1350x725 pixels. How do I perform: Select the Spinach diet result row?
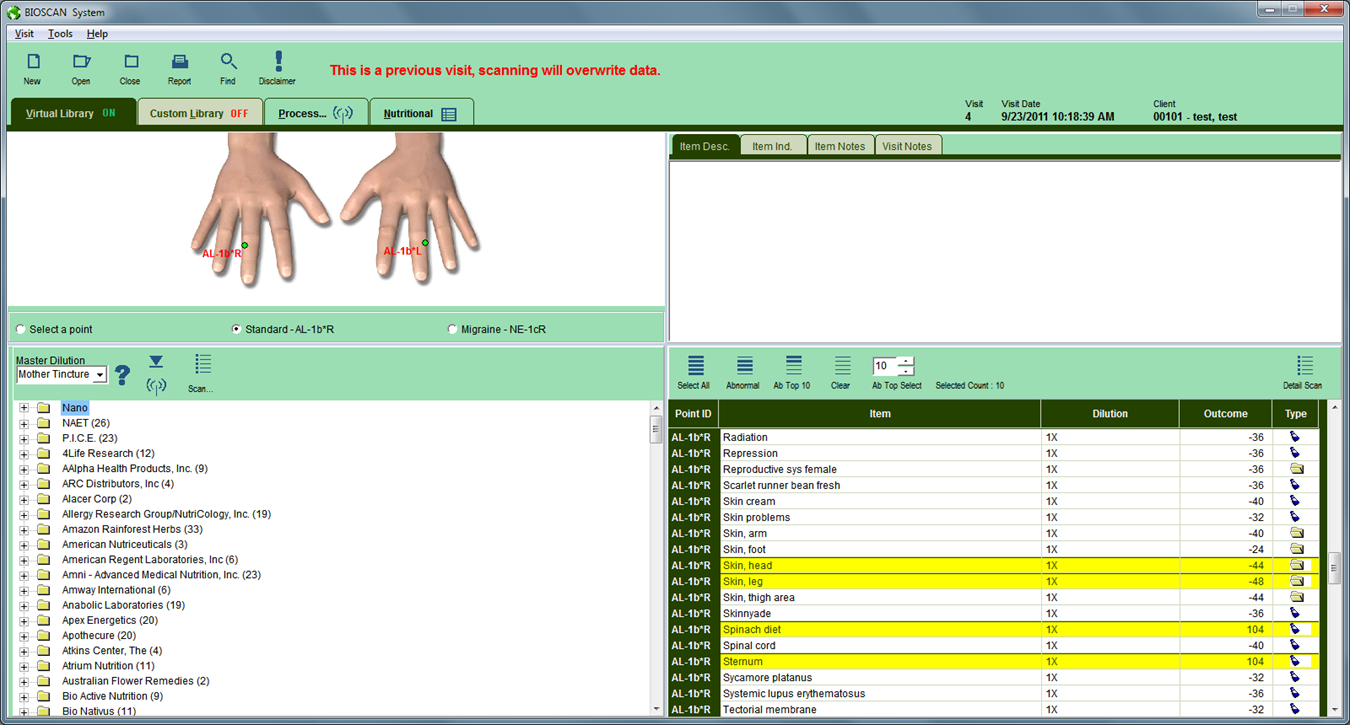pos(880,630)
